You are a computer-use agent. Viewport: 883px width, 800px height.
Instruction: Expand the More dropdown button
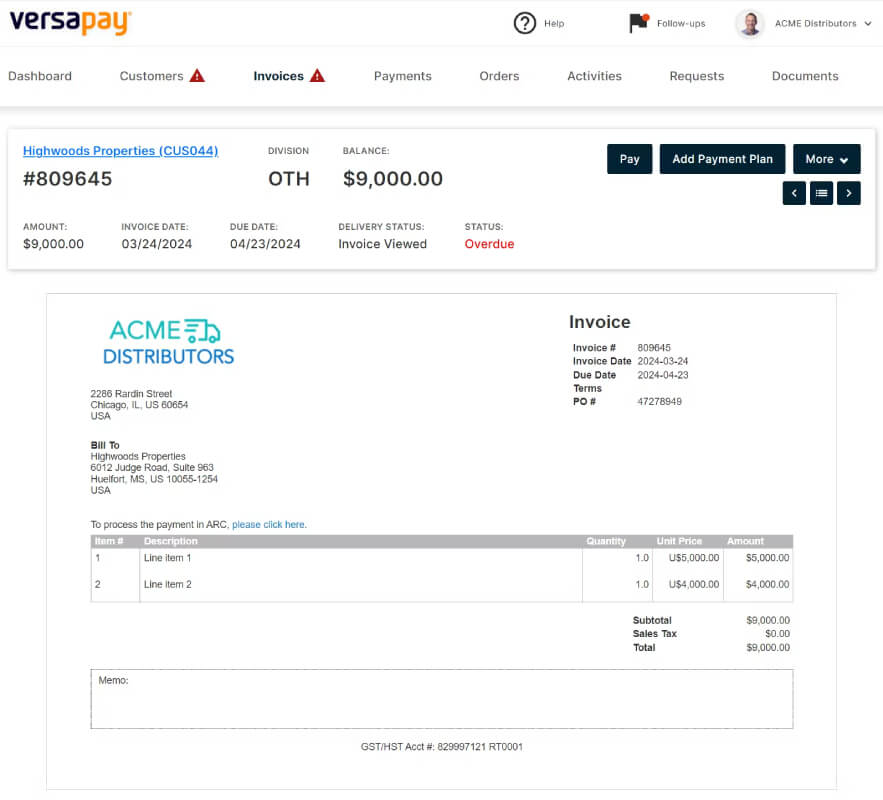tap(827, 159)
